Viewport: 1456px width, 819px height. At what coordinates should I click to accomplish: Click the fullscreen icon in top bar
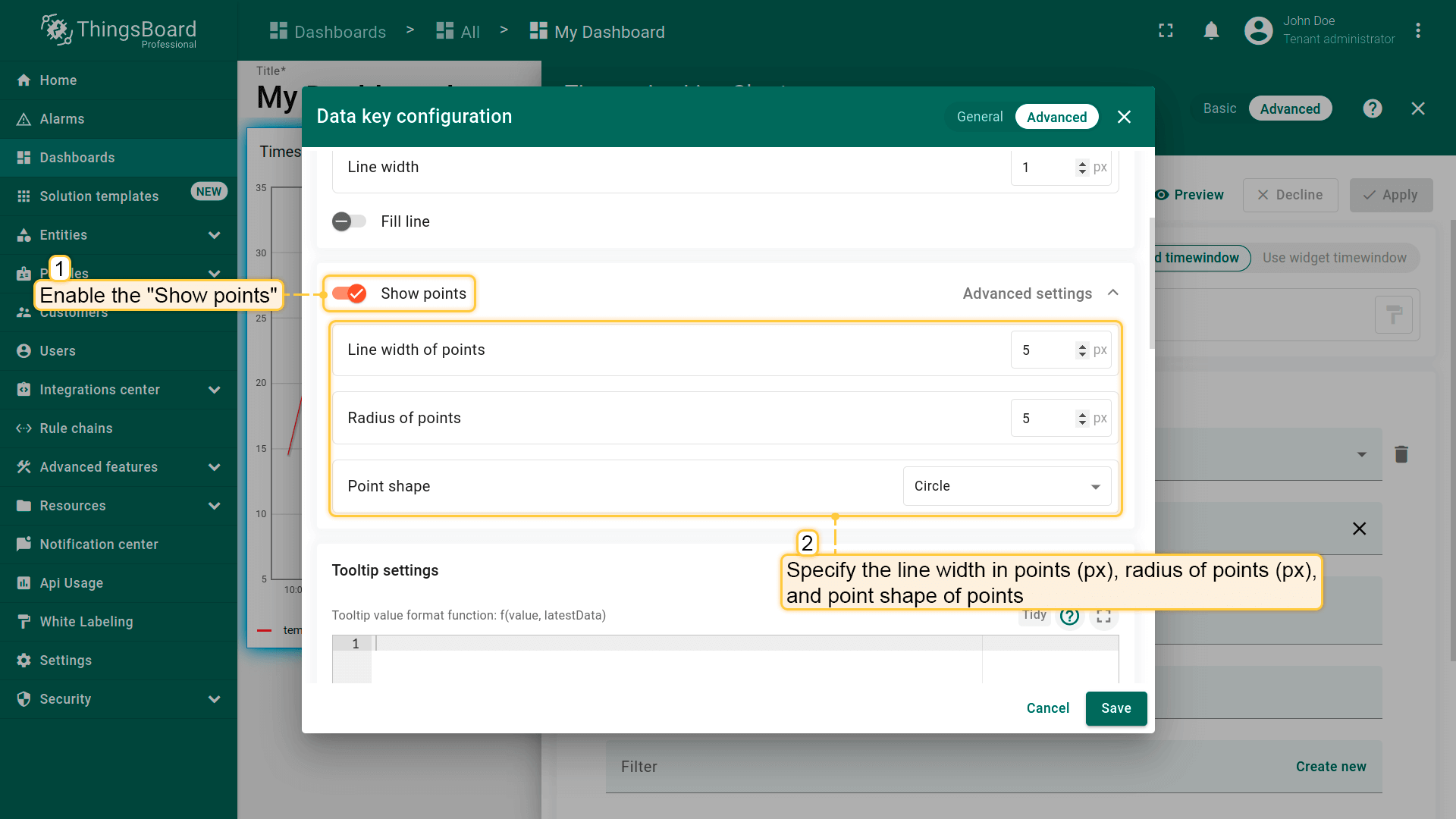[x=1166, y=31]
